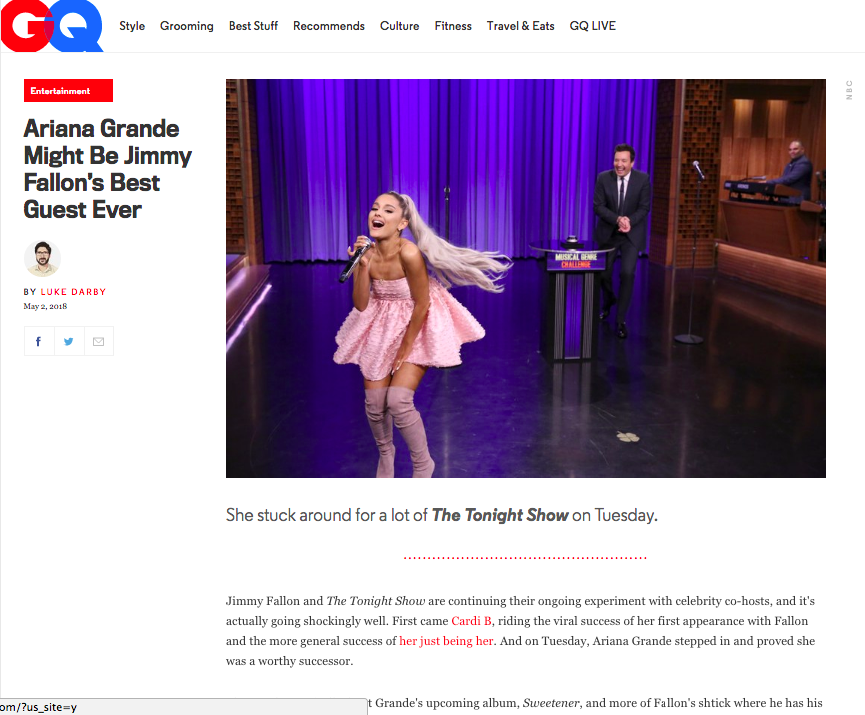This screenshot has height=715, width=865.
Task: Open GQ LIVE
Action: click(592, 26)
